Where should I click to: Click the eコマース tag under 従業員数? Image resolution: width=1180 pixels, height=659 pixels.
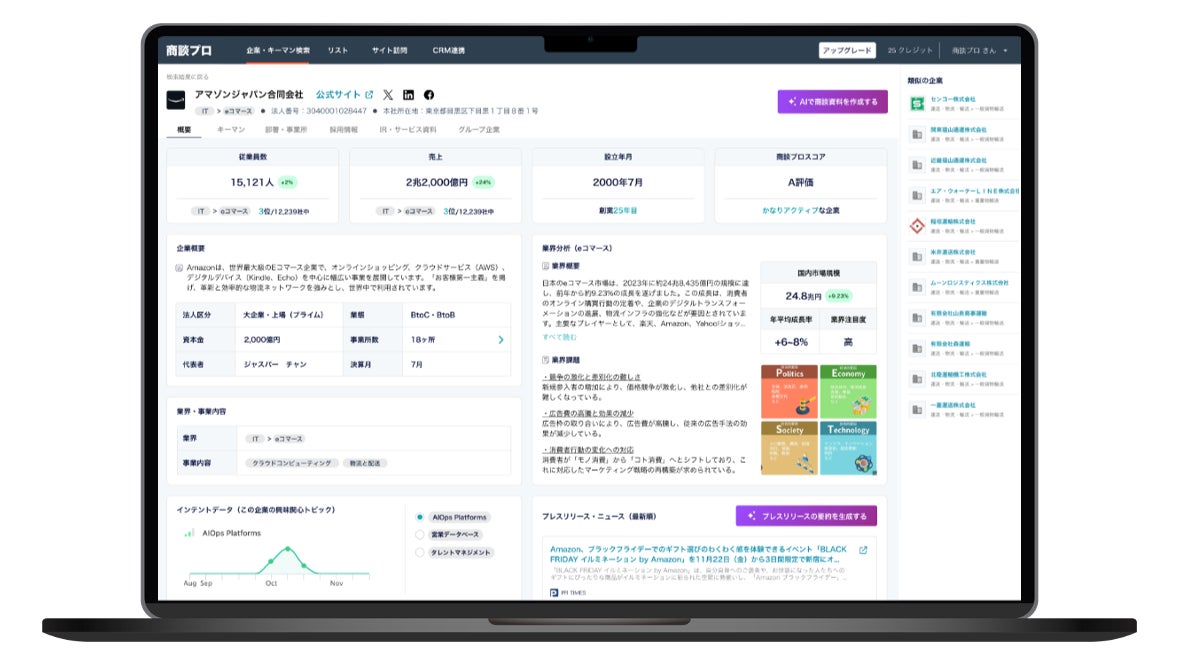pos(234,211)
